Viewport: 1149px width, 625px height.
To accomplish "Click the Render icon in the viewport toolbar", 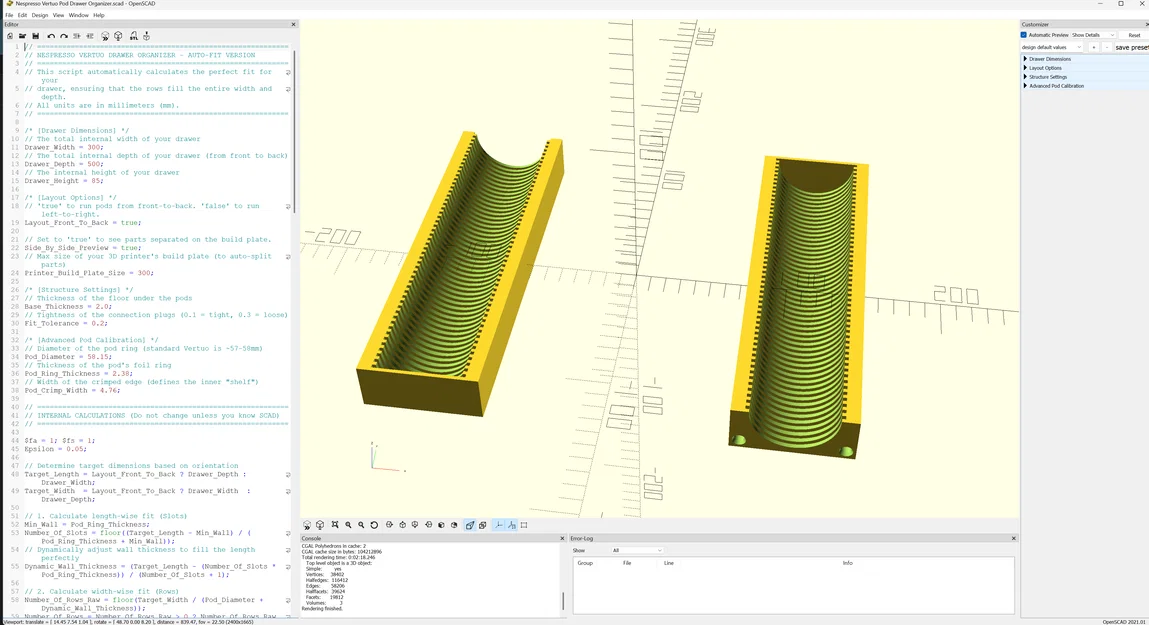I will [x=320, y=525].
